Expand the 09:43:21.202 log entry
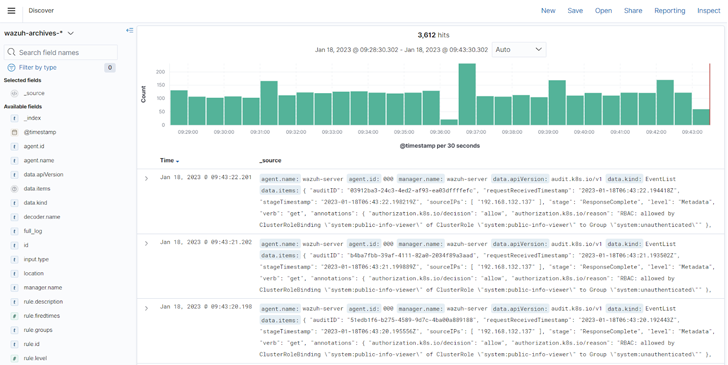The image size is (728, 365). click(x=146, y=243)
